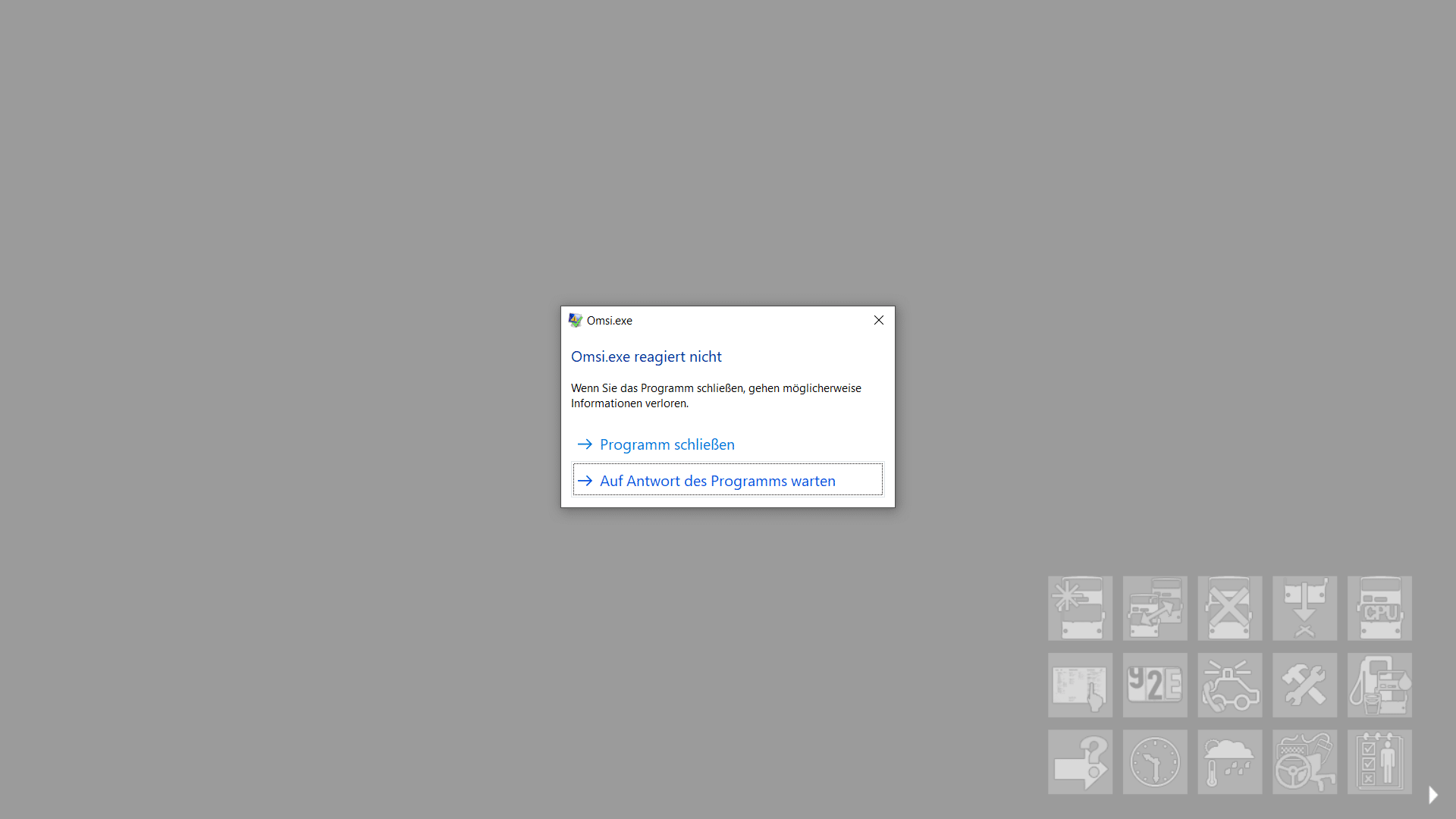Click the Omsi.exe title bar program icon
The height and width of the screenshot is (819, 1456).
click(576, 321)
